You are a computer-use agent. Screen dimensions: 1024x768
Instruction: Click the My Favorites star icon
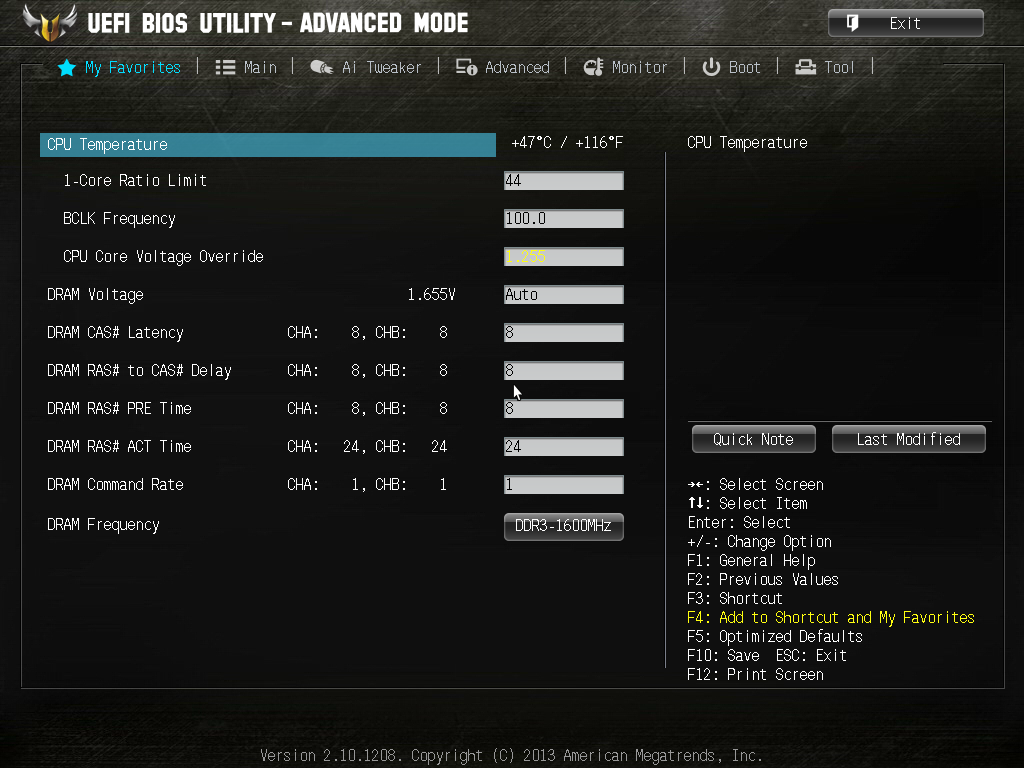click(67, 68)
